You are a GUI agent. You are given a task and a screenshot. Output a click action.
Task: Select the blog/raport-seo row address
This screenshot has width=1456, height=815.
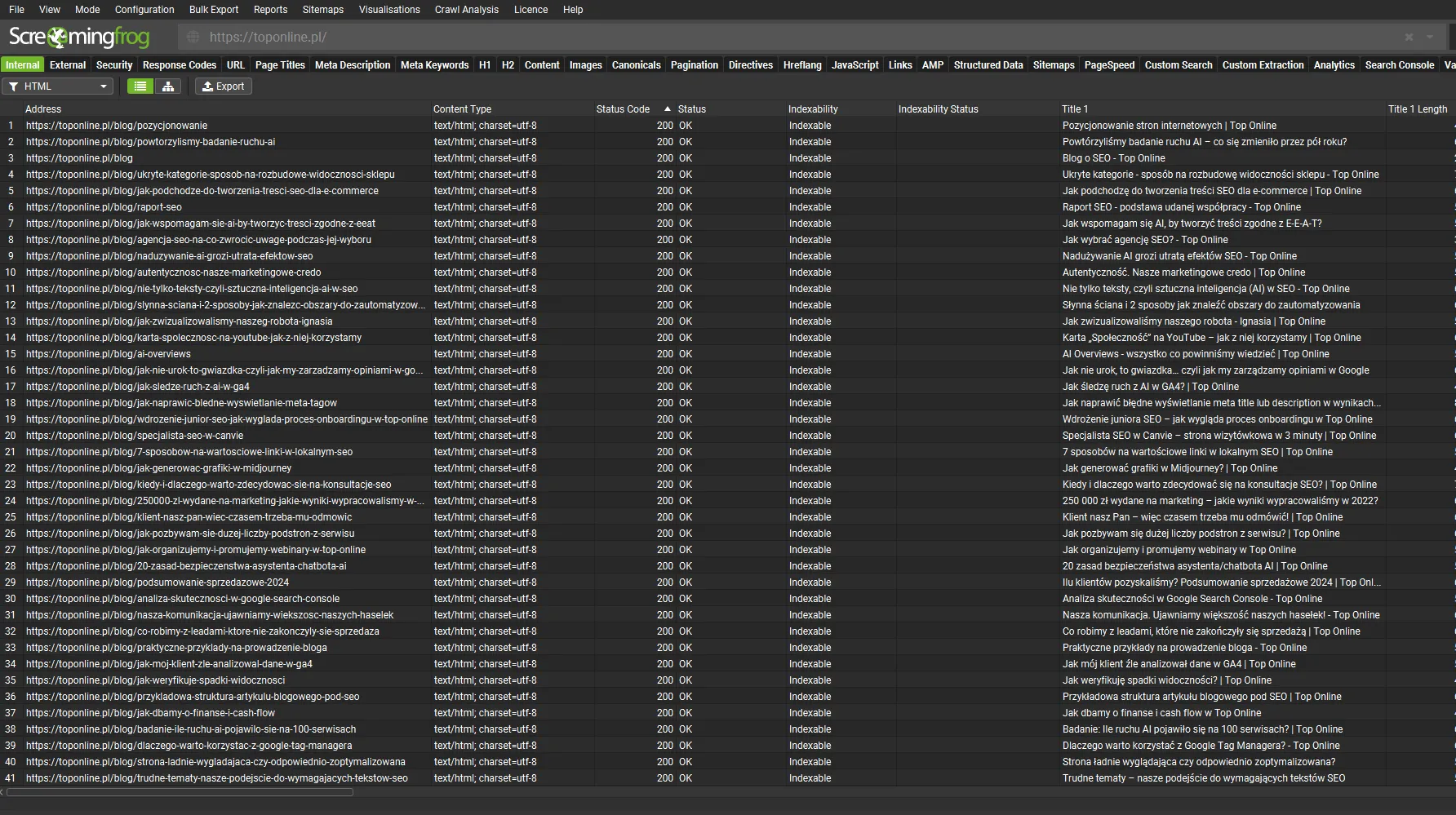pyautogui.click(x=104, y=207)
